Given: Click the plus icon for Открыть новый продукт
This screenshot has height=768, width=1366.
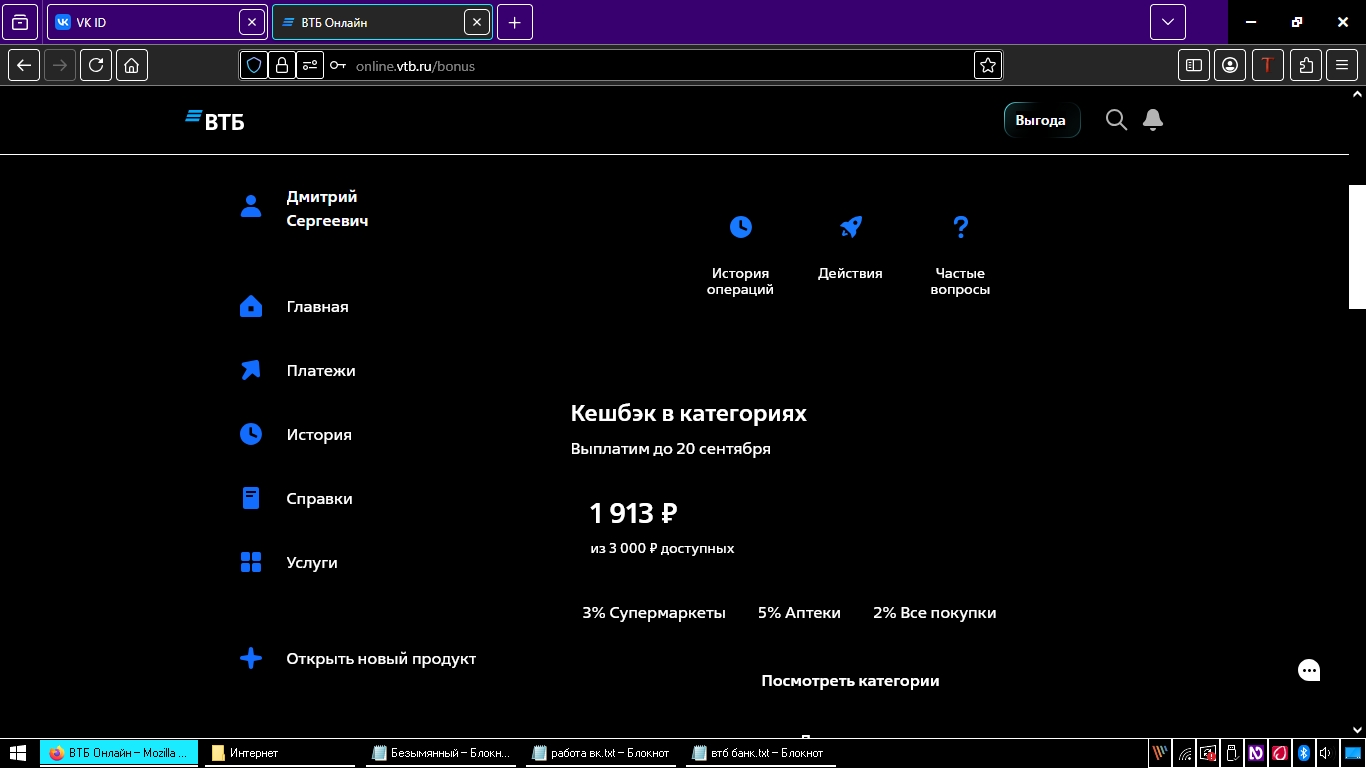Looking at the screenshot, I should (250, 658).
